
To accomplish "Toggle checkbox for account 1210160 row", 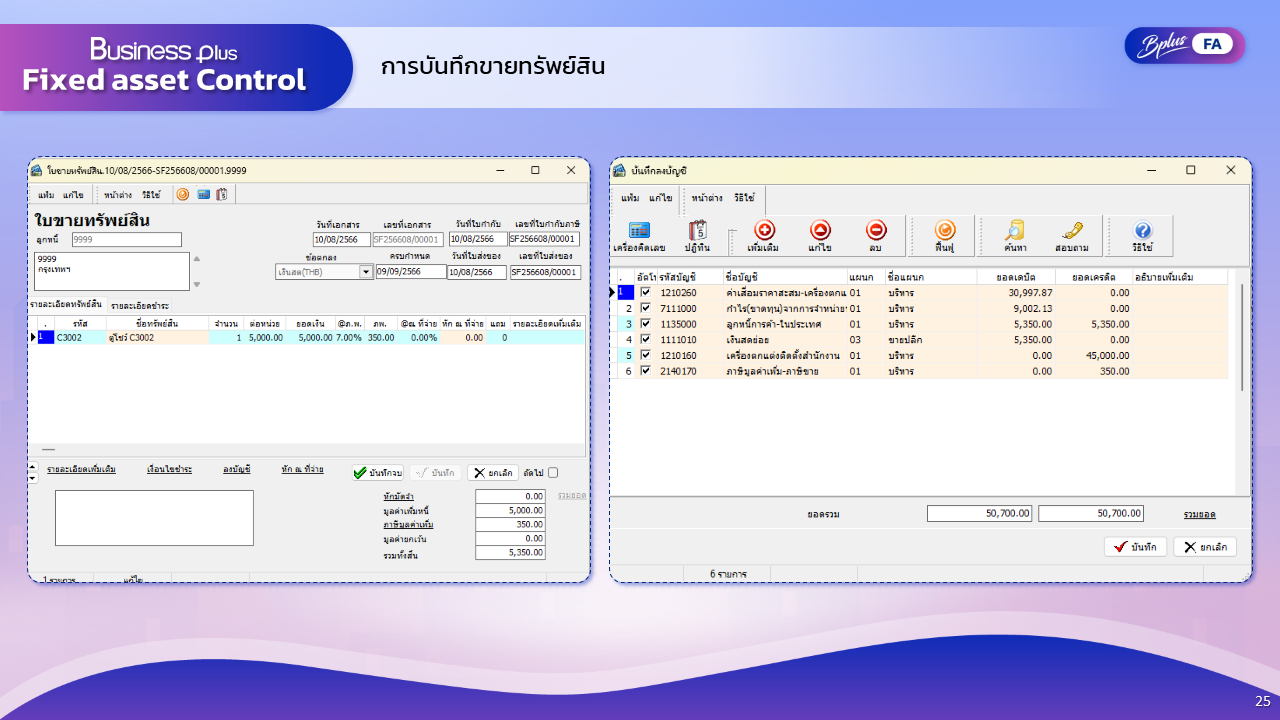I will (x=645, y=355).
